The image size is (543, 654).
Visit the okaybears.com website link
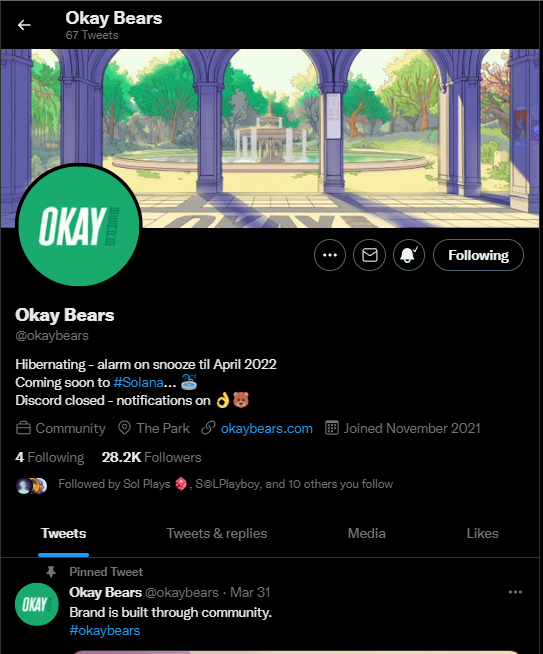pyautogui.click(x=266, y=428)
